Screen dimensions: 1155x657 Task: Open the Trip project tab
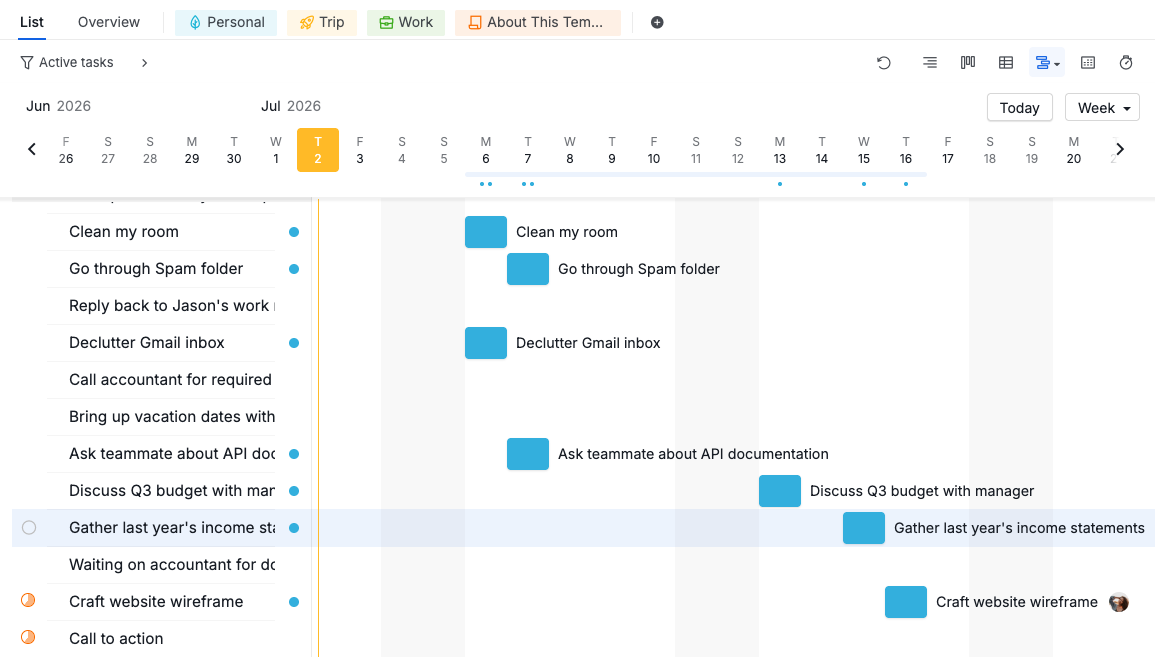(x=322, y=23)
